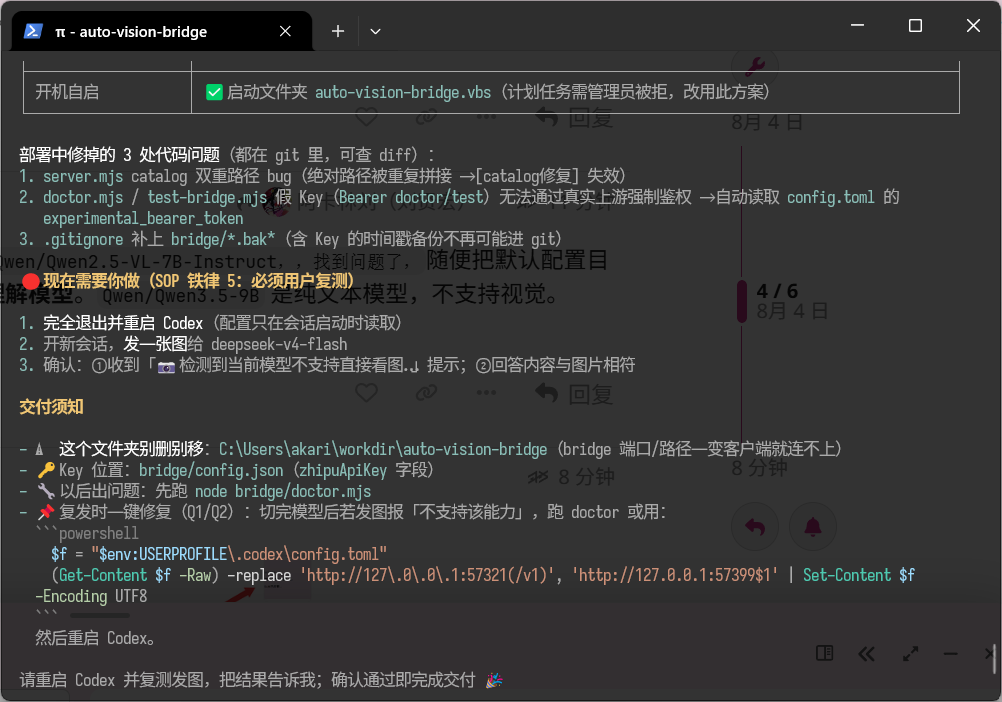The height and width of the screenshot is (702, 1002).
Task: Click the double left chevron icon
Action: click(867, 653)
